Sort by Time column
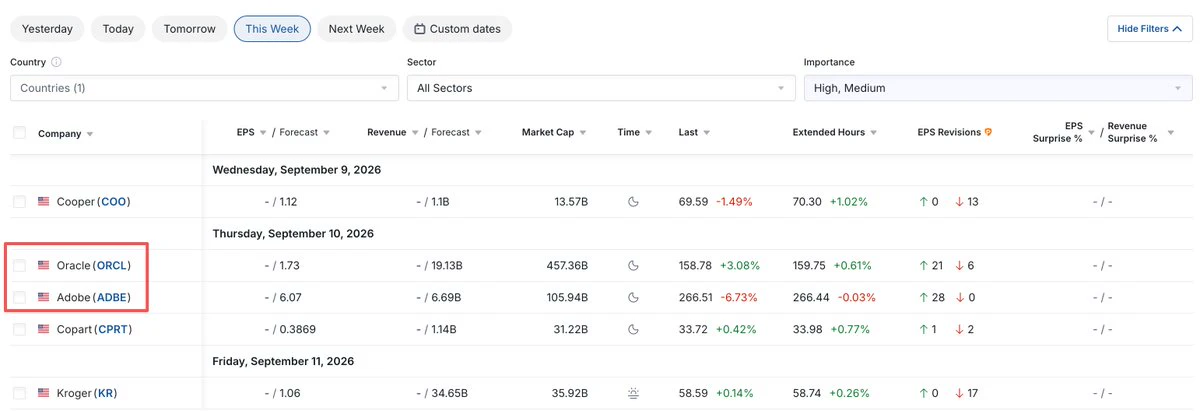Screen dimensions: 1200x411 coord(634,132)
